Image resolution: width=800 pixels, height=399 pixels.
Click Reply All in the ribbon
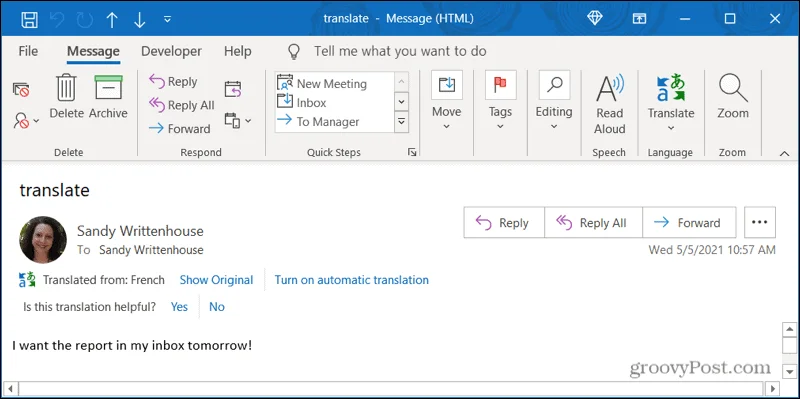(x=182, y=105)
